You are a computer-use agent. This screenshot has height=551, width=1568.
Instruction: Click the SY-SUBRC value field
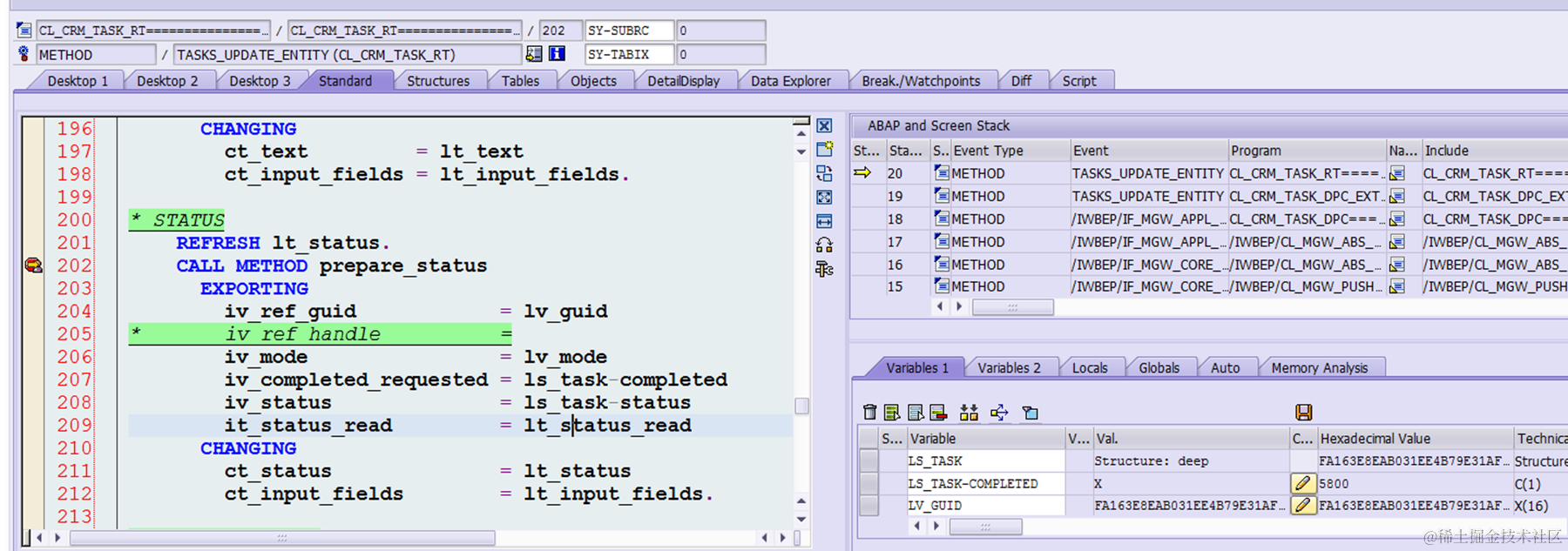tap(720, 30)
